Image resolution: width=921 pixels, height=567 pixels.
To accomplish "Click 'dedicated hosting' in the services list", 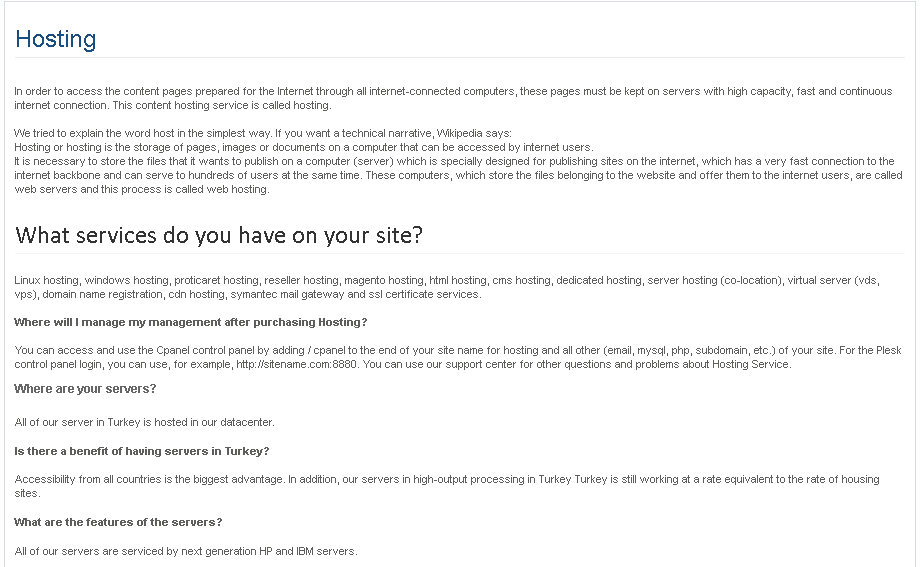I will 599,280.
